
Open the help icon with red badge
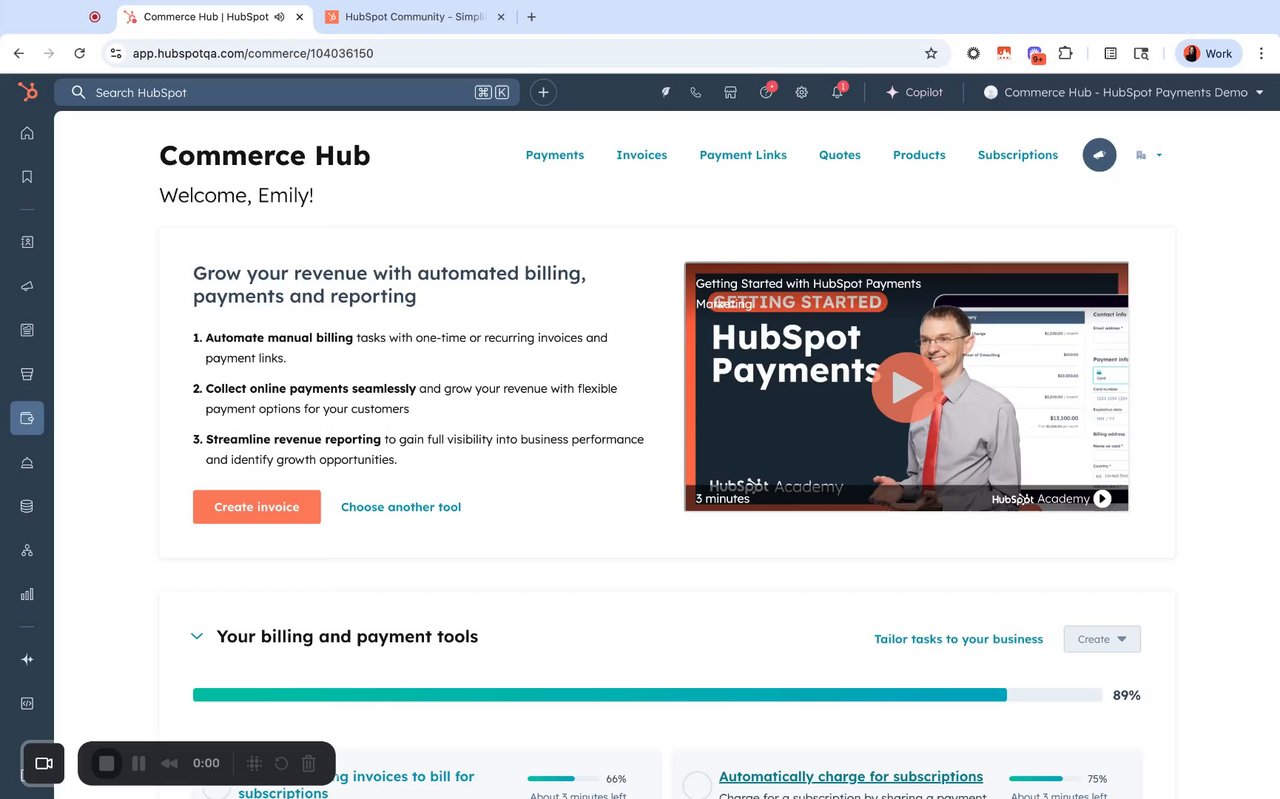[767, 91]
